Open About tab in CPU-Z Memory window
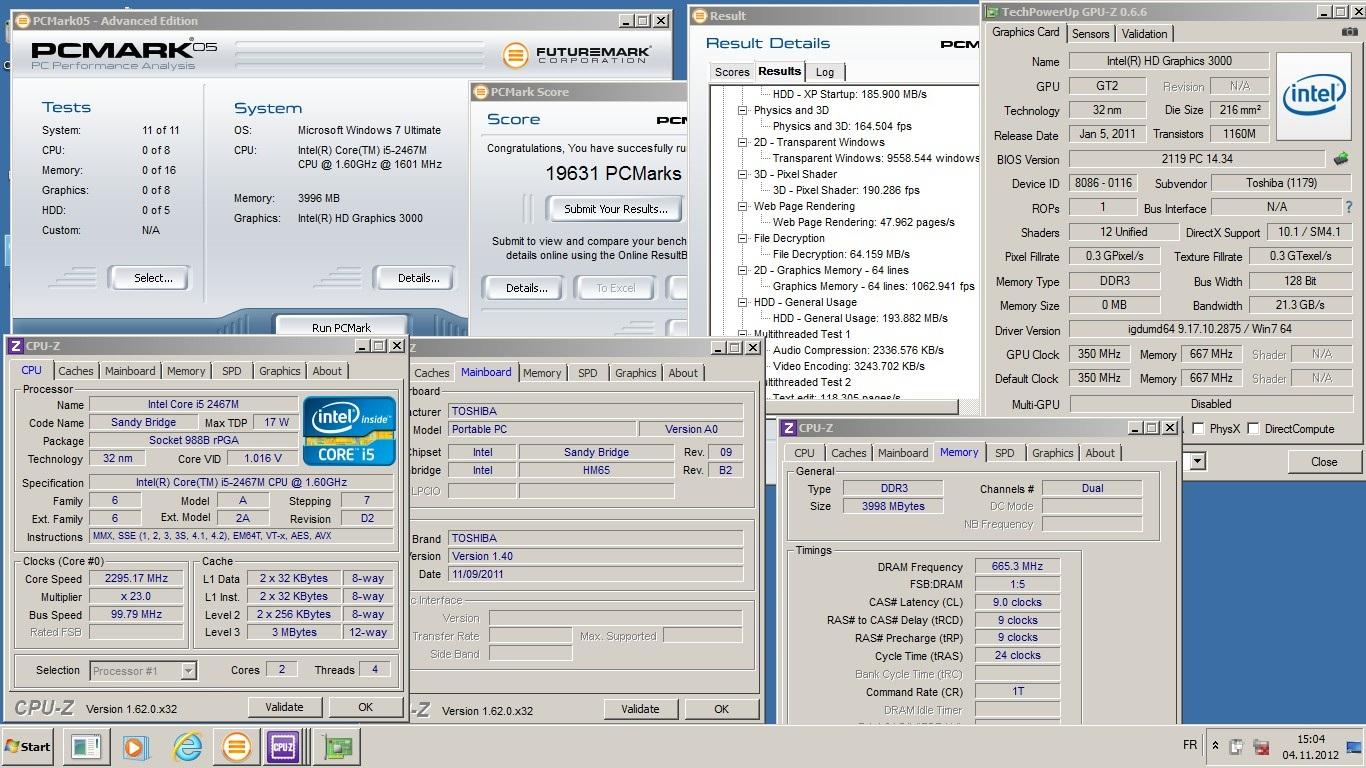Image resolution: width=1366 pixels, height=768 pixels. pos(1100,453)
